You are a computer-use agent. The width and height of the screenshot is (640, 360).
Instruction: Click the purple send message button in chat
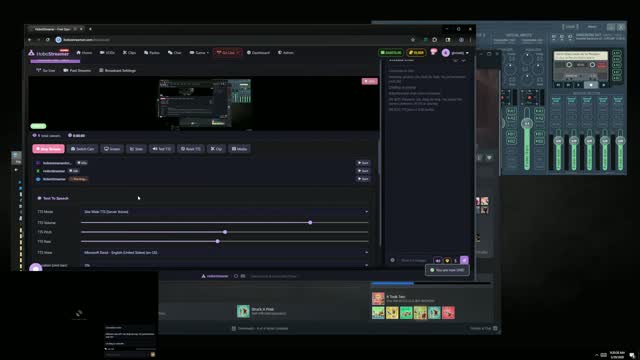click(x=464, y=260)
